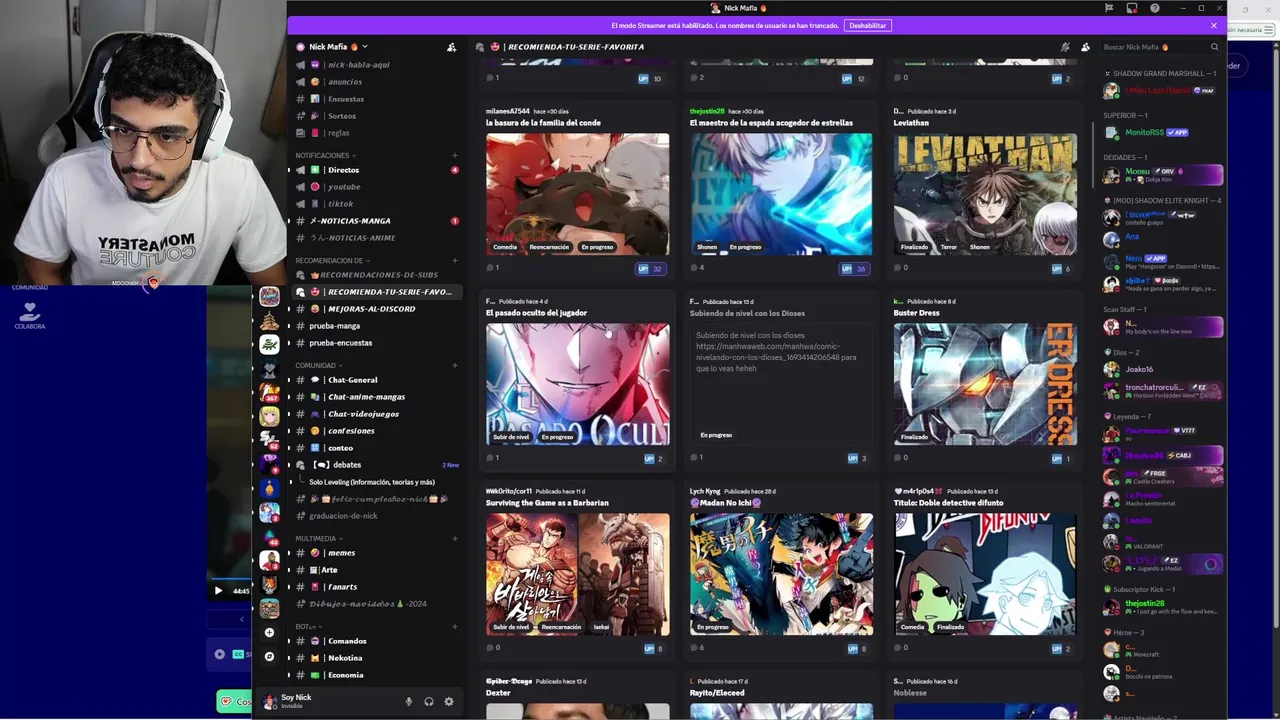Click the flag icon in the title bar
Screen dimensions: 1280x720
tap(1109, 8)
